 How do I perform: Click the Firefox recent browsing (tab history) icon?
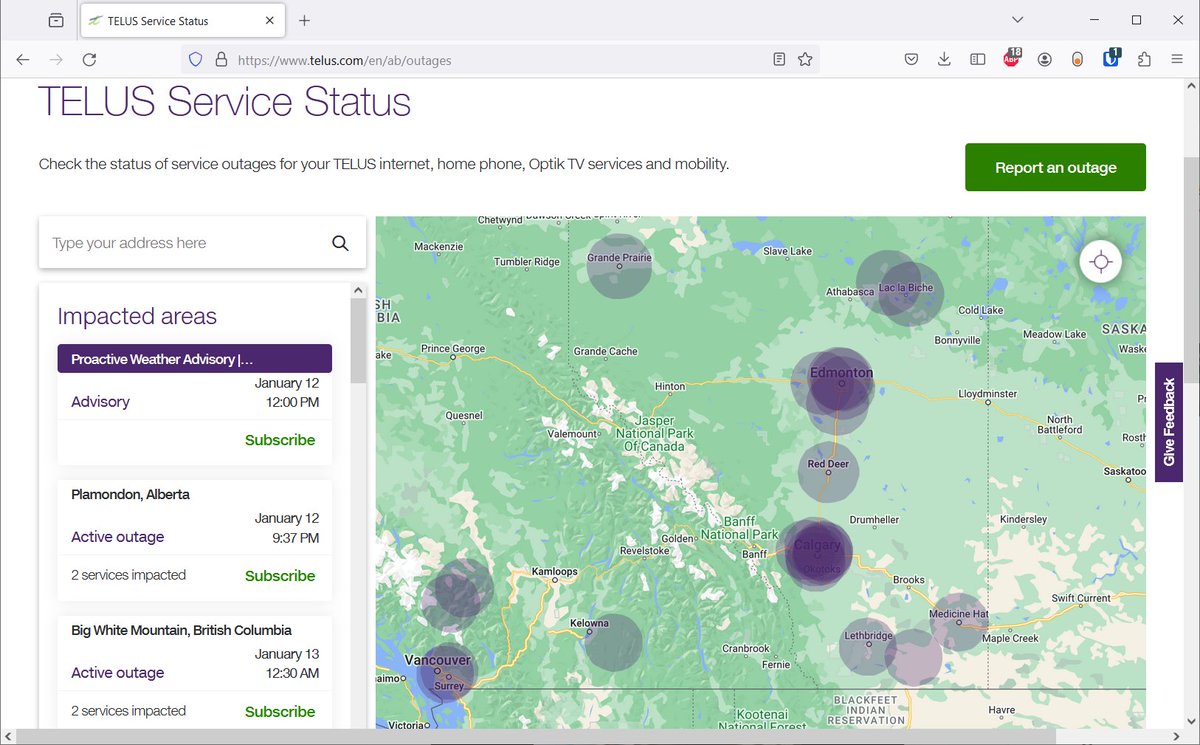(56, 20)
